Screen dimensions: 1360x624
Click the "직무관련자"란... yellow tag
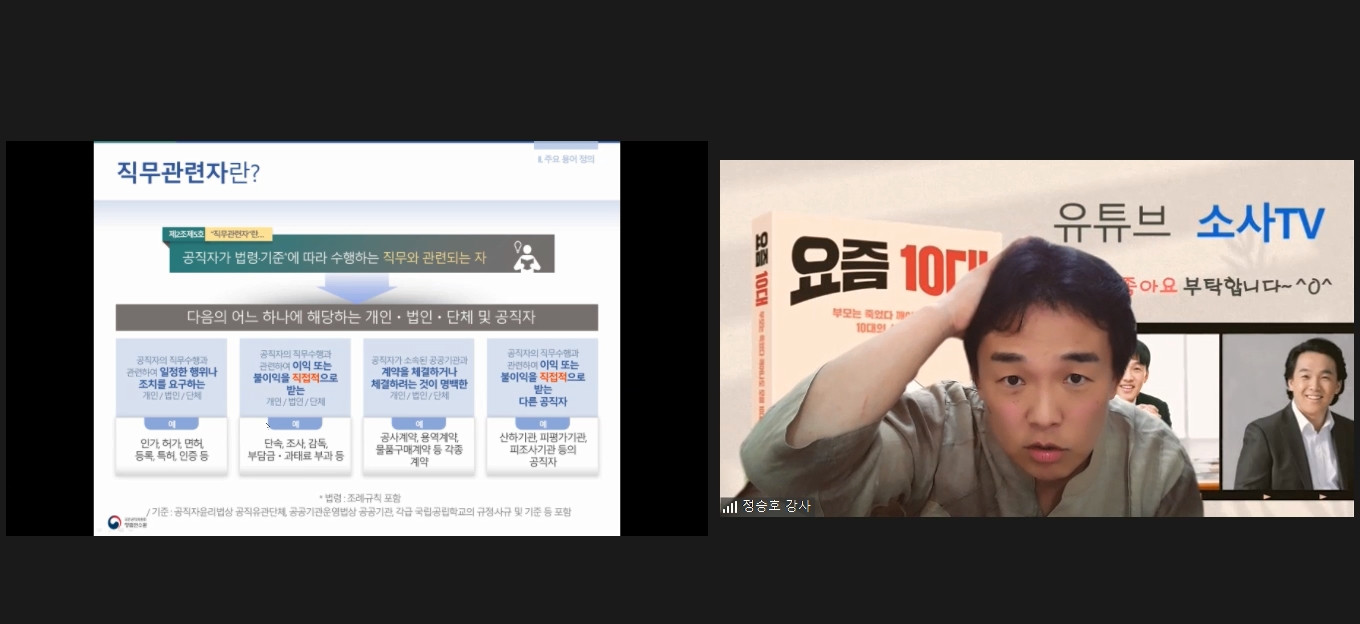coord(237,234)
